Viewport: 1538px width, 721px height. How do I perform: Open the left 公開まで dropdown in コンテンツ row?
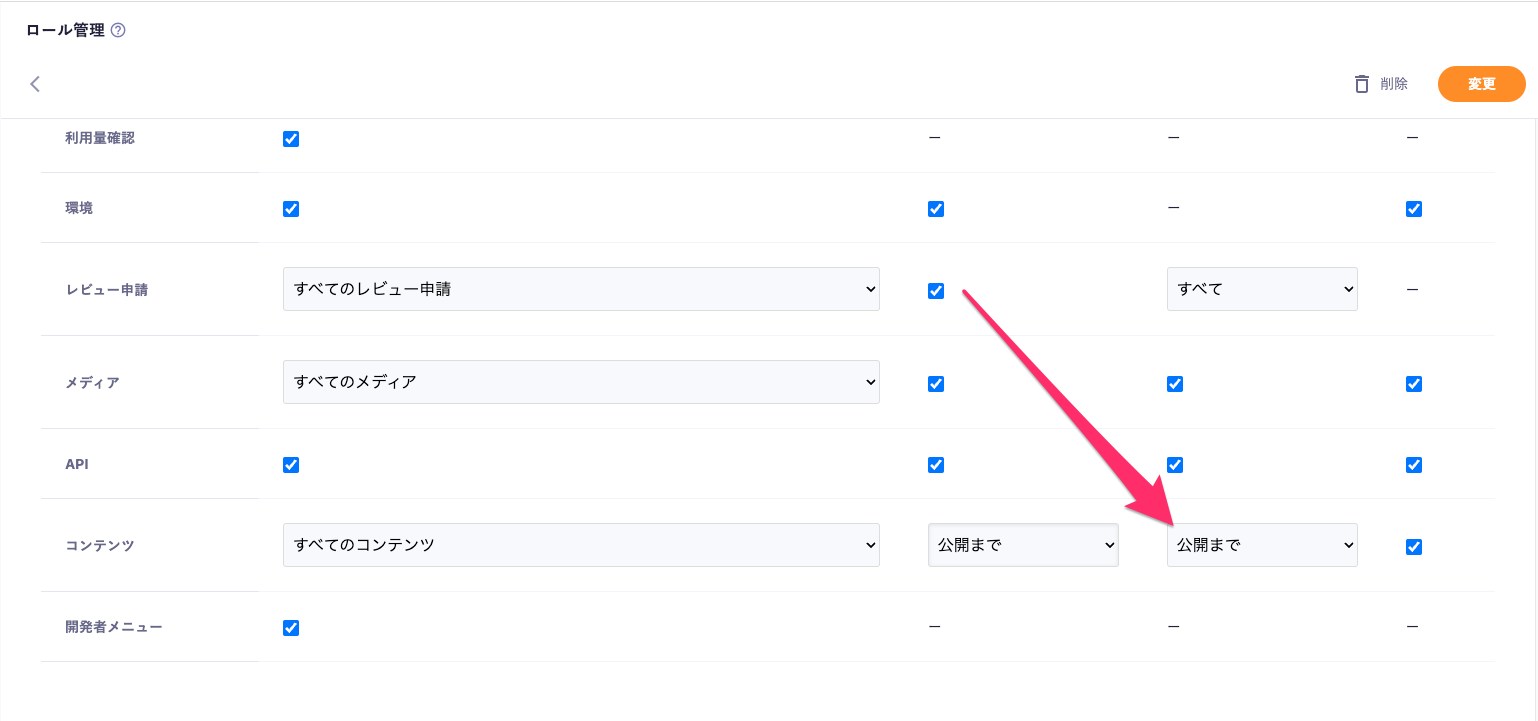click(1022, 545)
